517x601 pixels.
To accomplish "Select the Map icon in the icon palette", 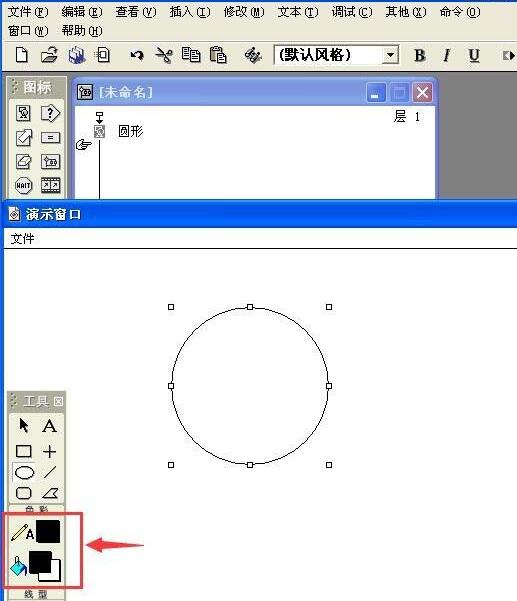I will [x=50, y=161].
